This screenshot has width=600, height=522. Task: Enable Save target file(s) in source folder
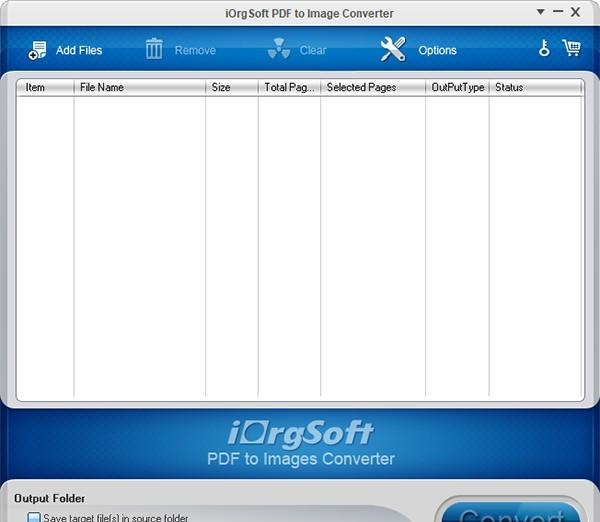[x=34, y=517]
